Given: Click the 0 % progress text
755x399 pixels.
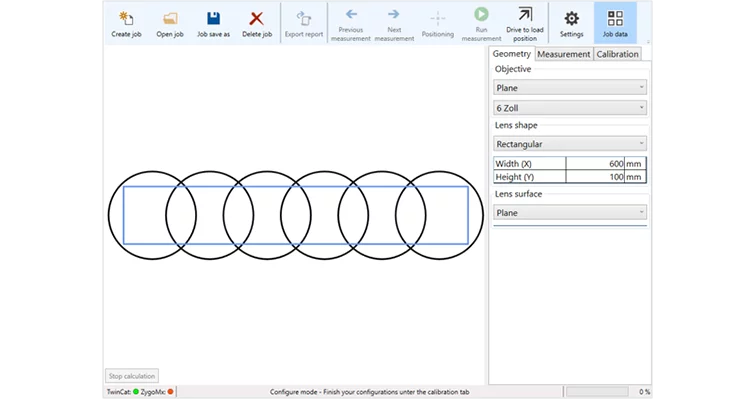Looking at the screenshot, I should [x=645, y=392].
